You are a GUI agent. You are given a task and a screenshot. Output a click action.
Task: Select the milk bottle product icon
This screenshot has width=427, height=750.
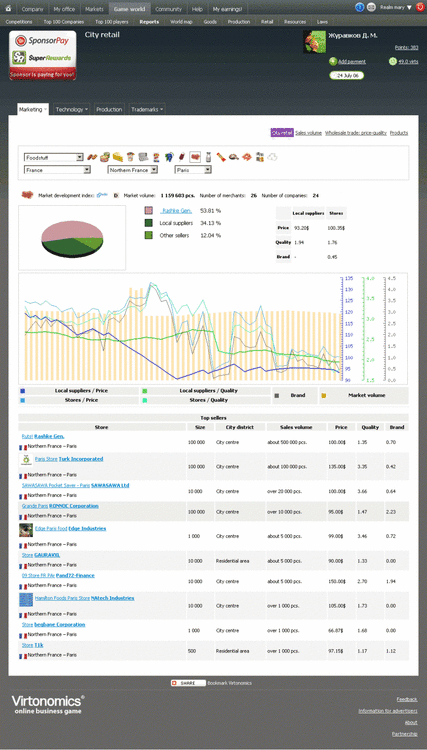click(x=208, y=157)
